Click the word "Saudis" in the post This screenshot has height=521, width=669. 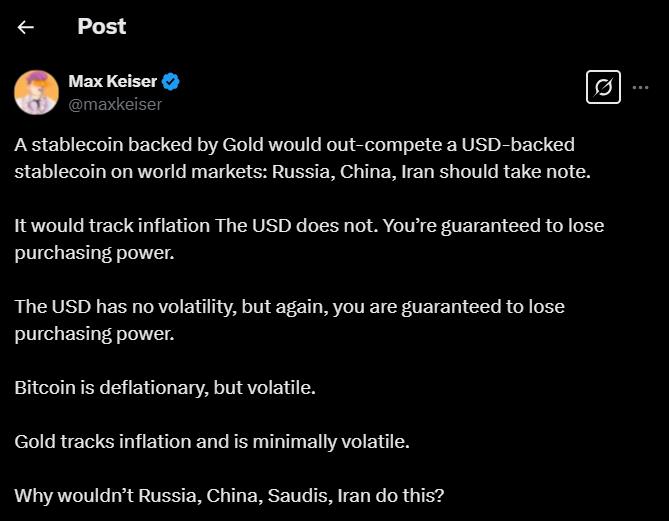(296, 494)
